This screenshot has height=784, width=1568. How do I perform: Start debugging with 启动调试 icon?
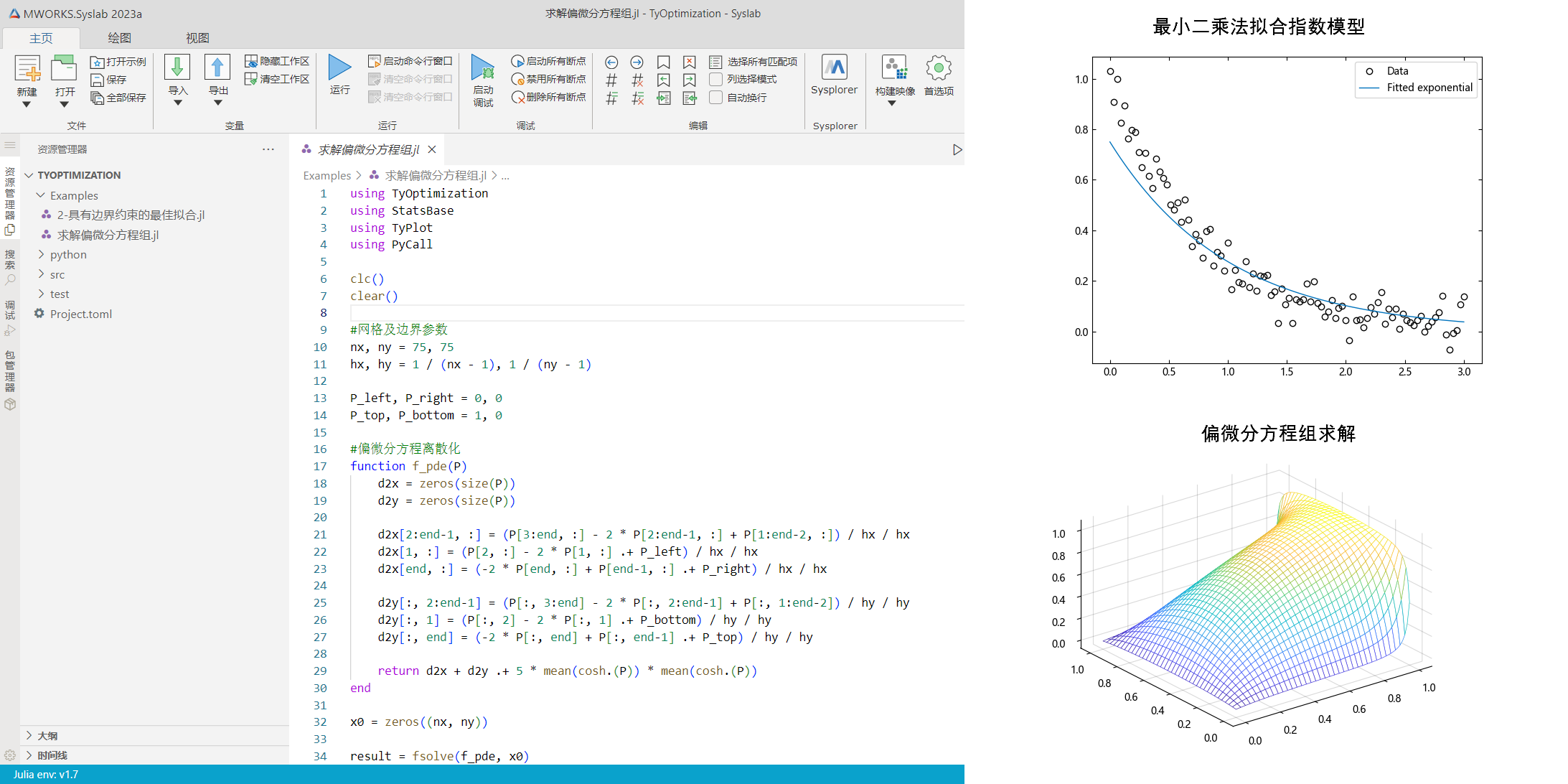click(x=483, y=69)
